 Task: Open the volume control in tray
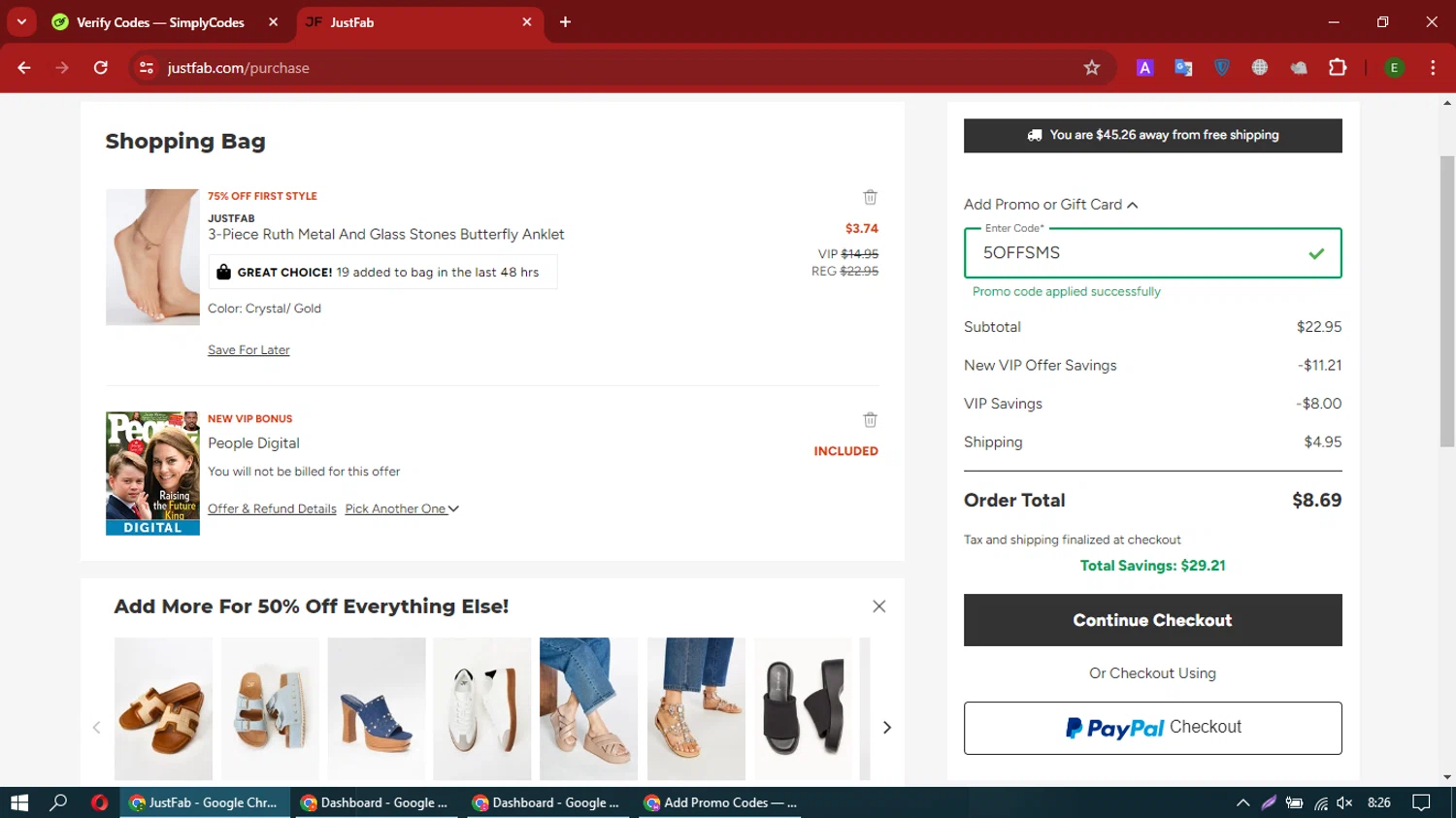[1344, 802]
